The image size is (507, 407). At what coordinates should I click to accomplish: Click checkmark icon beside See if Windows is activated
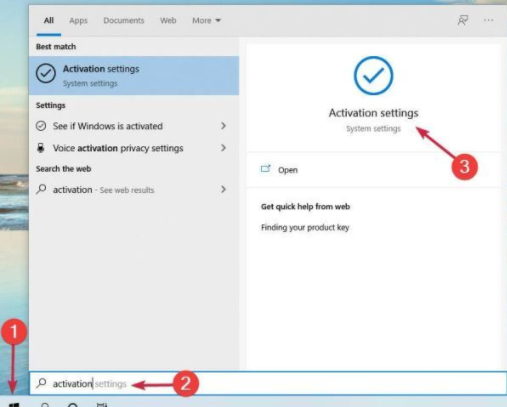click(x=41, y=126)
